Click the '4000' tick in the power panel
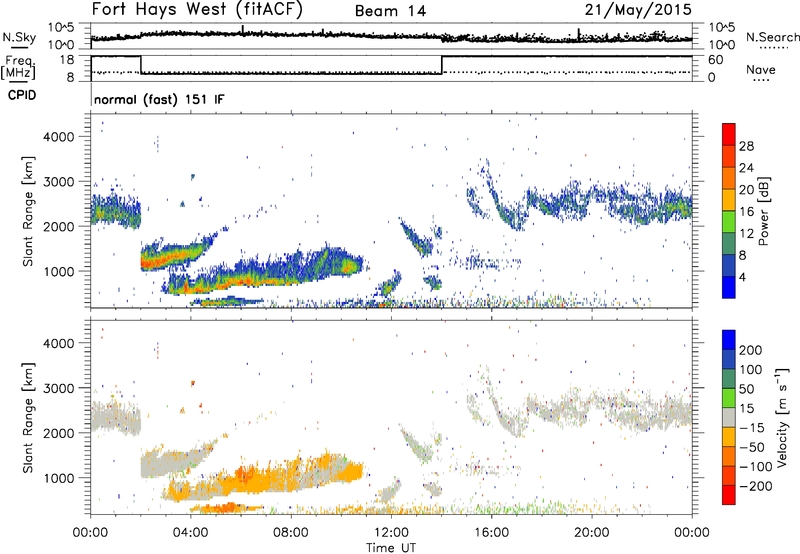Screen dimensions: 800x554 59,136
